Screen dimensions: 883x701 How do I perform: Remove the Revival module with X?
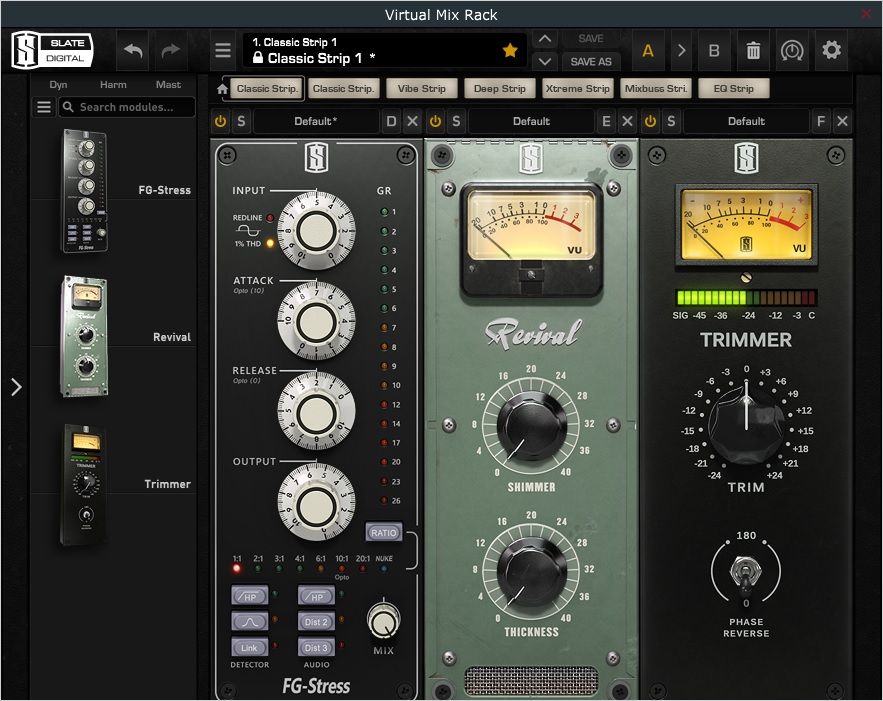click(627, 121)
